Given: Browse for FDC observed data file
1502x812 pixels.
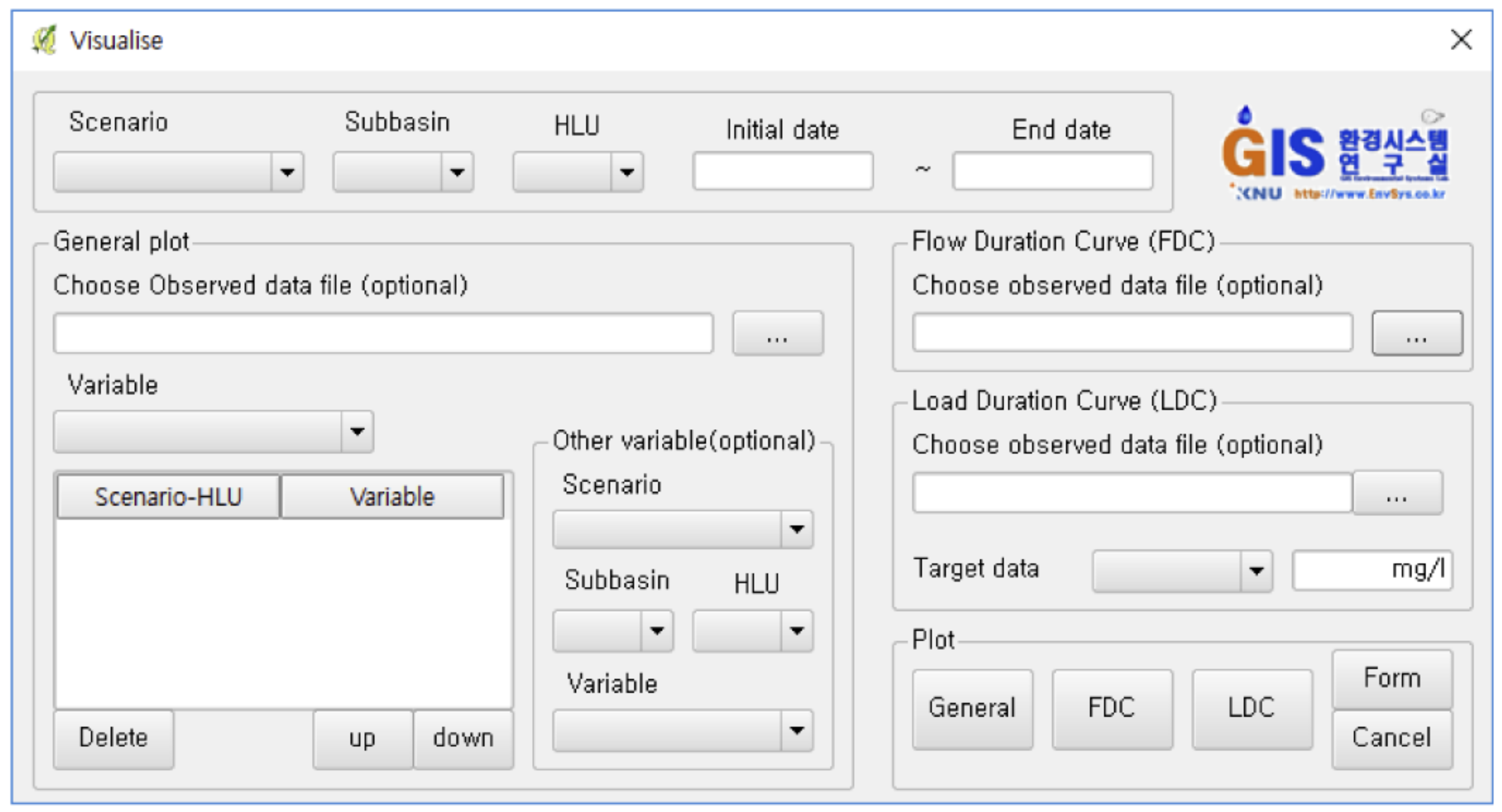Looking at the screenshot, I should [1417, 333].
